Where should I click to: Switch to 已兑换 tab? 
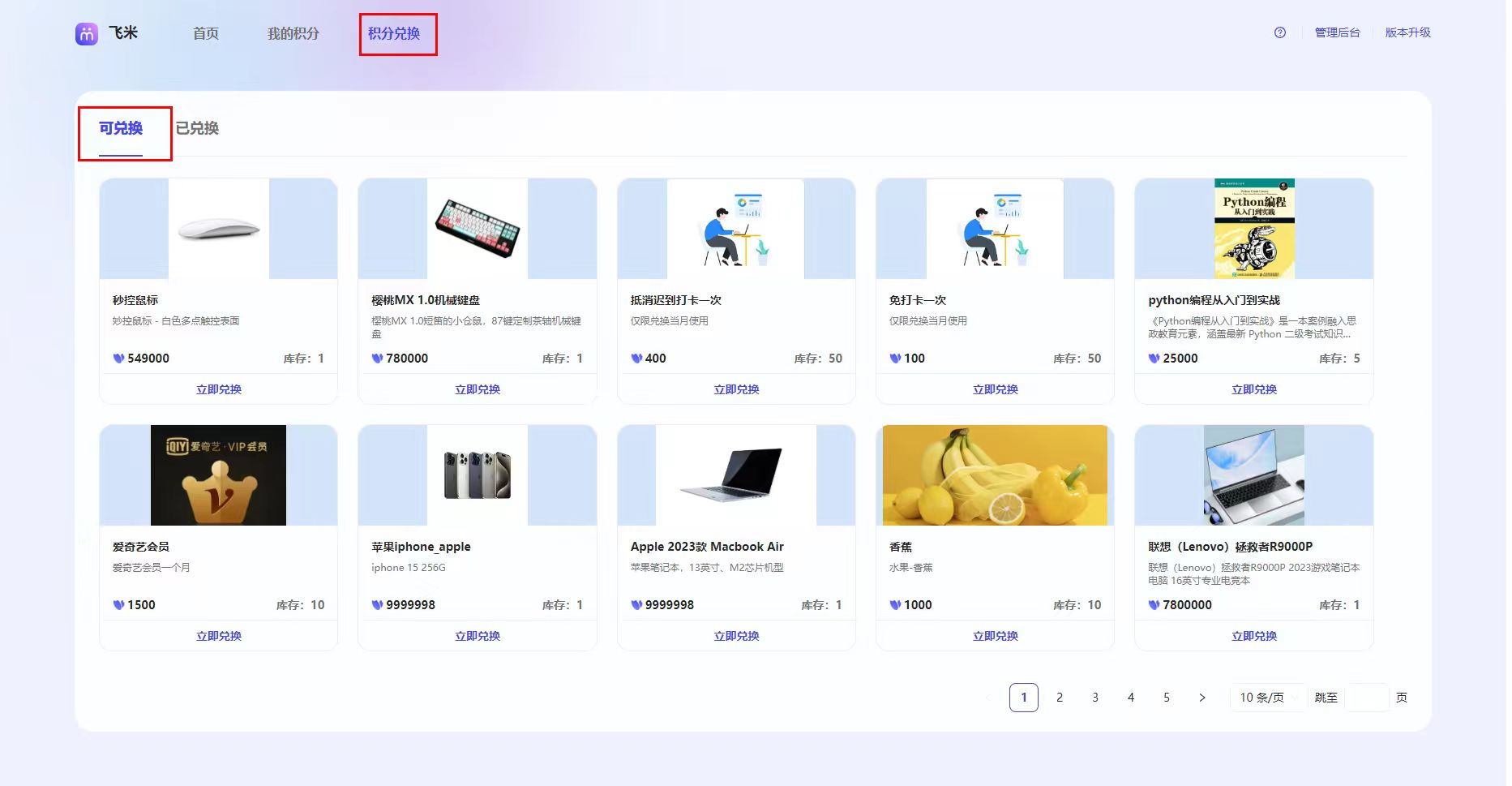[x=197, y=128]
